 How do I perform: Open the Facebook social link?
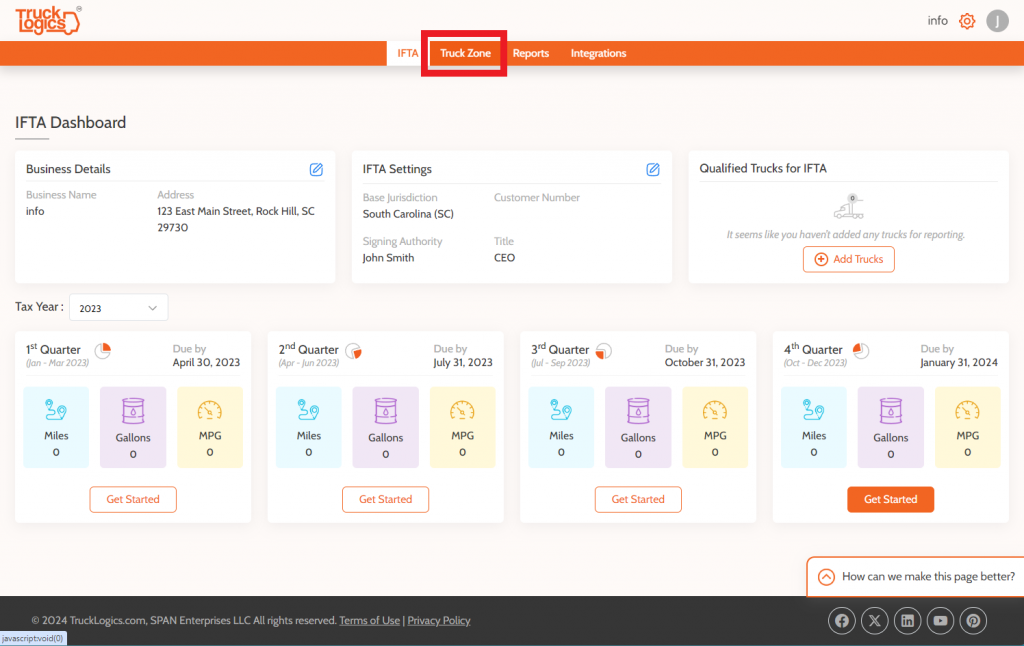click(842, 621)
